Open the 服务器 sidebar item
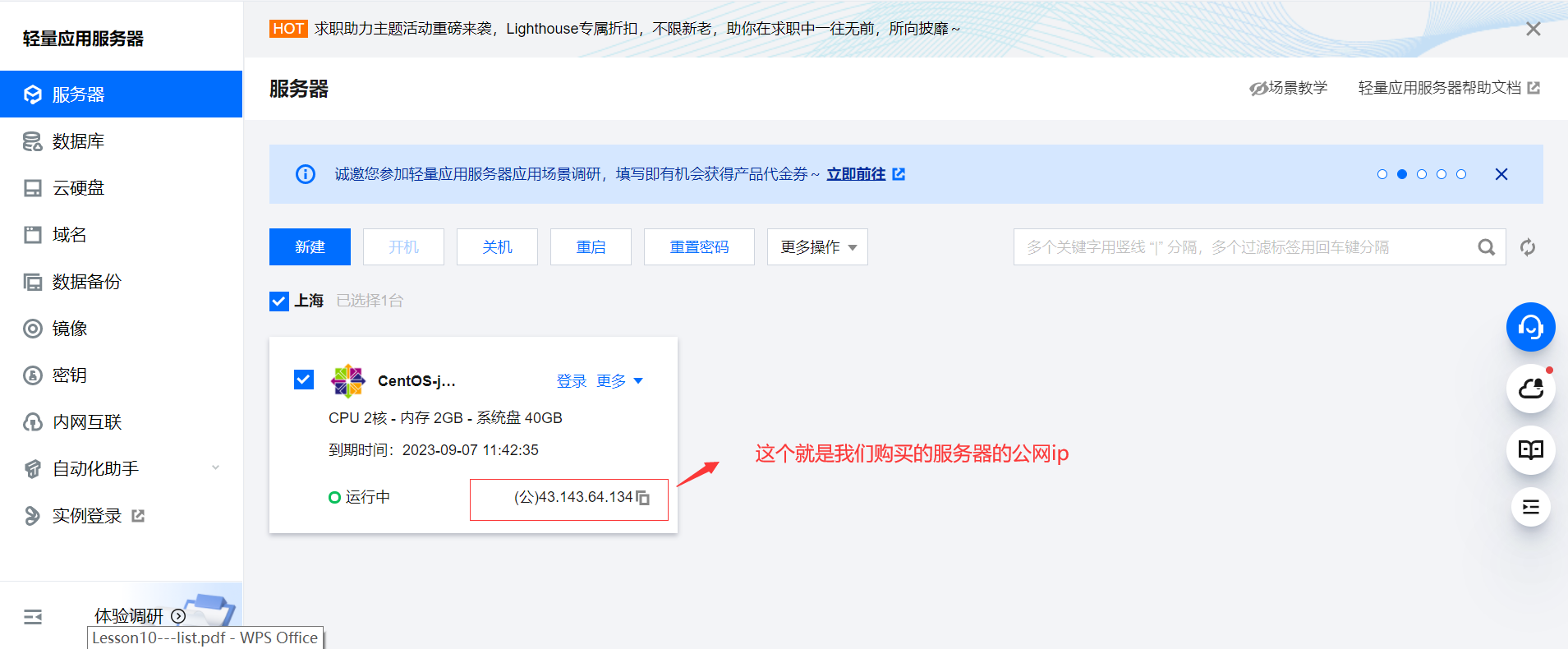Screen dimensions: 1568x649 click(121, 94)
